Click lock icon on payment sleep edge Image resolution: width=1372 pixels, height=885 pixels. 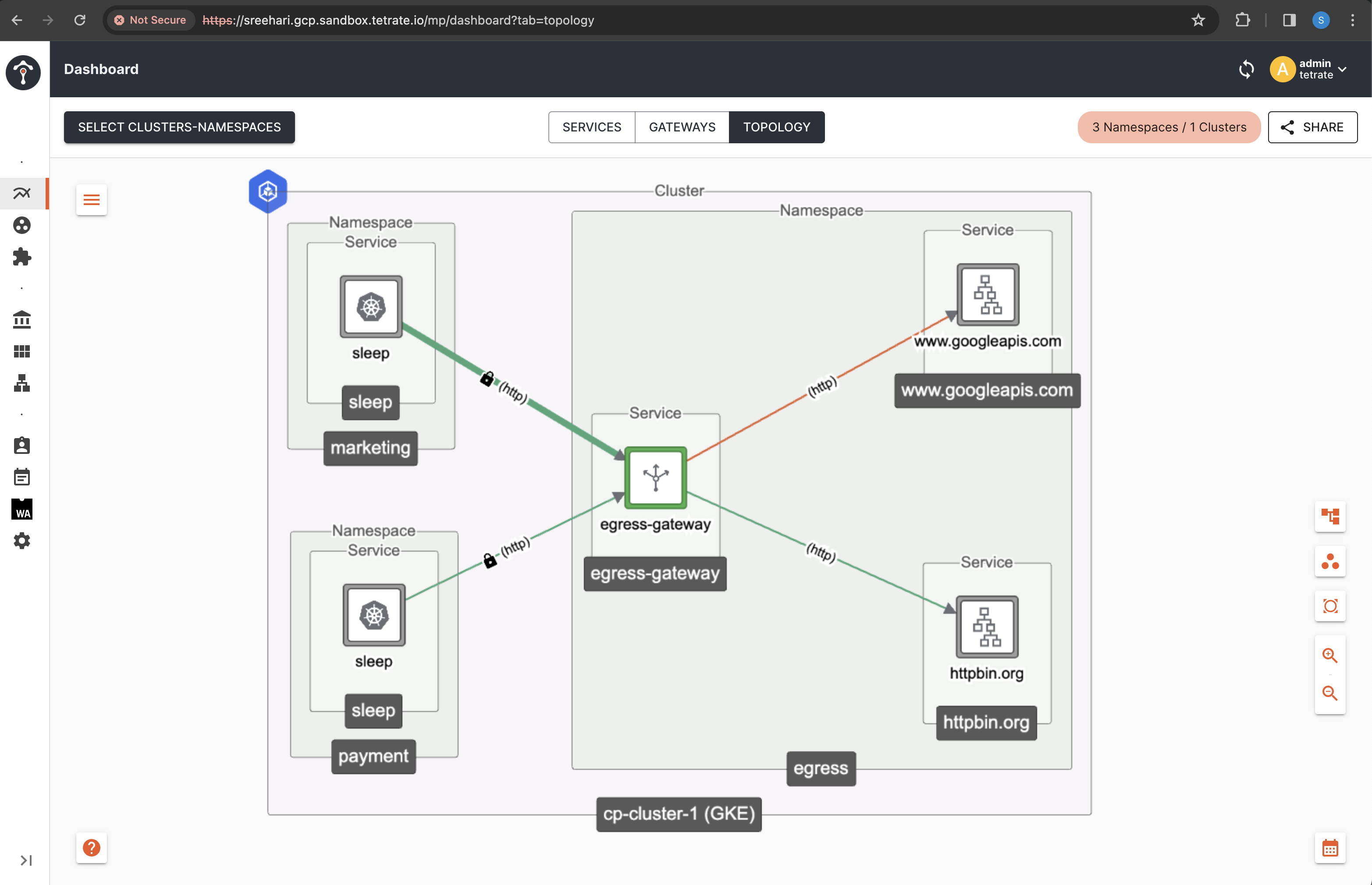tap(489, 560)
